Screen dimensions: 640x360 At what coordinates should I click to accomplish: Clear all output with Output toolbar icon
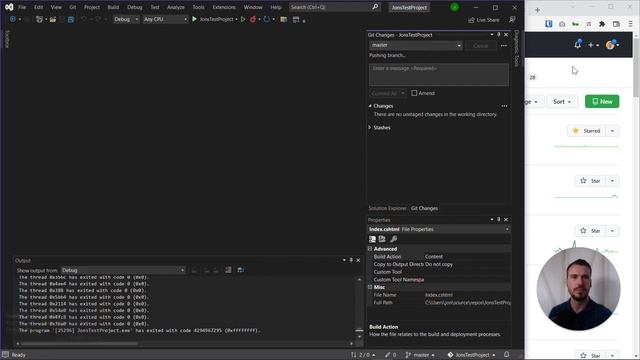click(228, 270)
